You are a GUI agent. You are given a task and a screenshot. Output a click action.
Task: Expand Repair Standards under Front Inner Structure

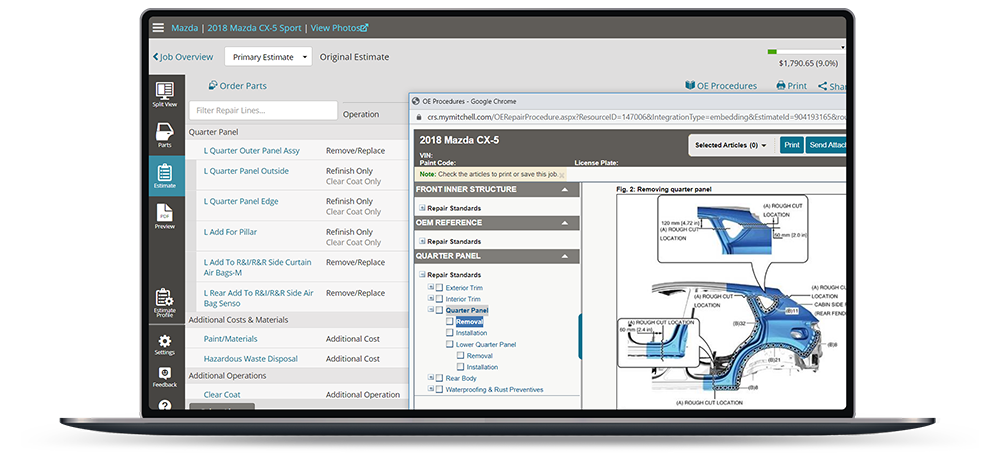(422, 208)
